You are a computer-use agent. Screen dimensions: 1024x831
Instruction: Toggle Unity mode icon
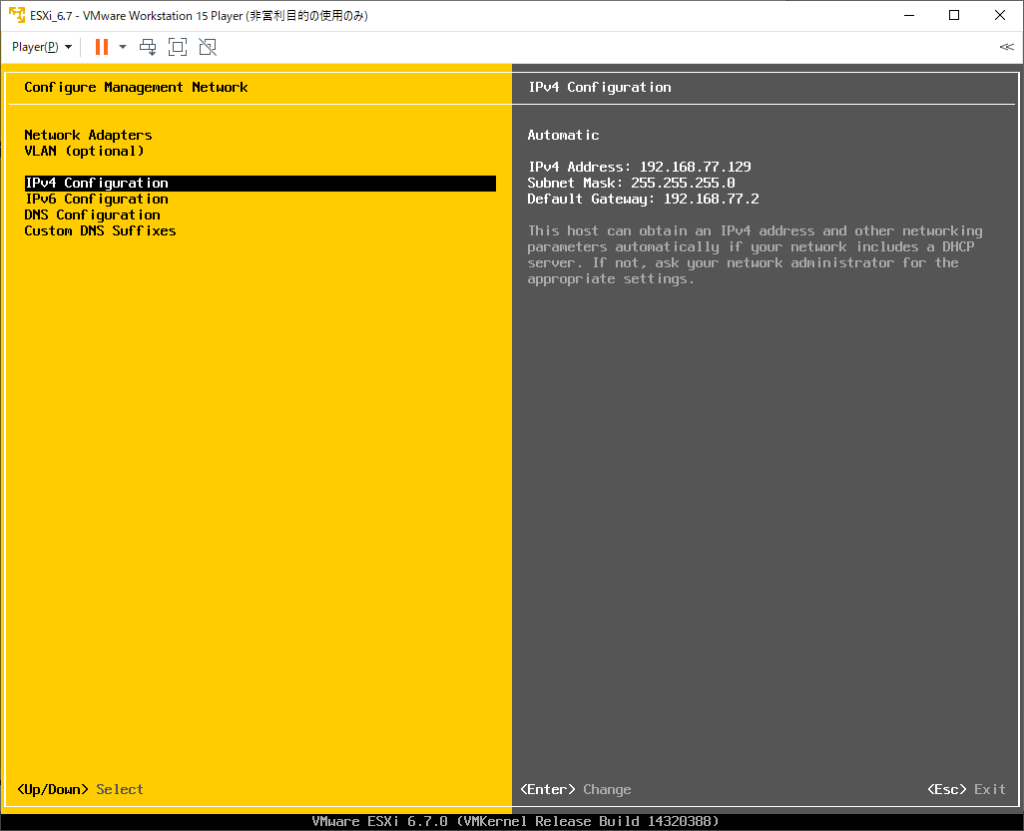point(208,47)
